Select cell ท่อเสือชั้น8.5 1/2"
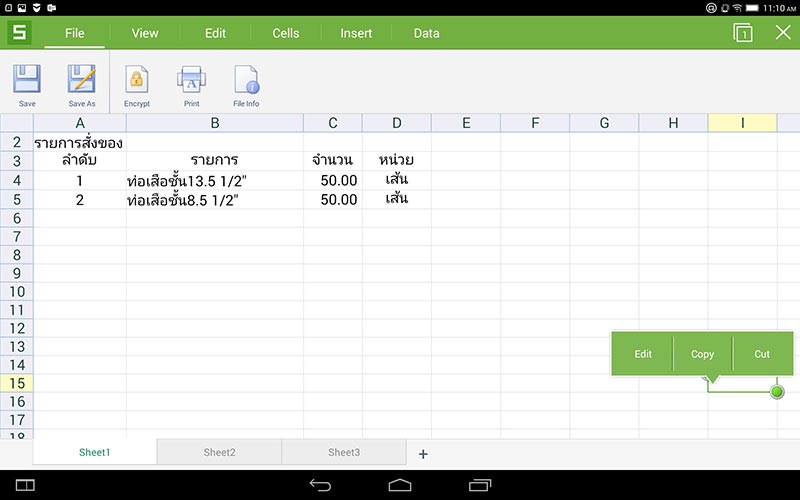Image resolution: width=800 pixels, height=500 pixels. [215, 200]
